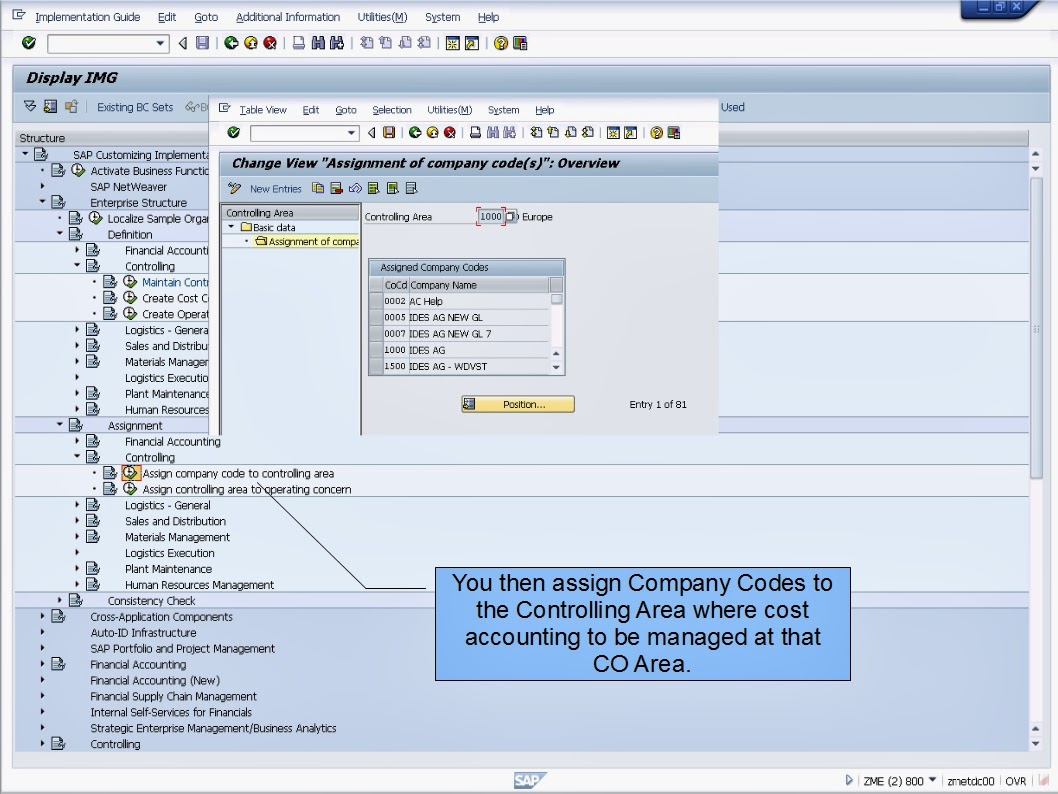Click the Copy icon next to New Entries

tap(316, 188)
